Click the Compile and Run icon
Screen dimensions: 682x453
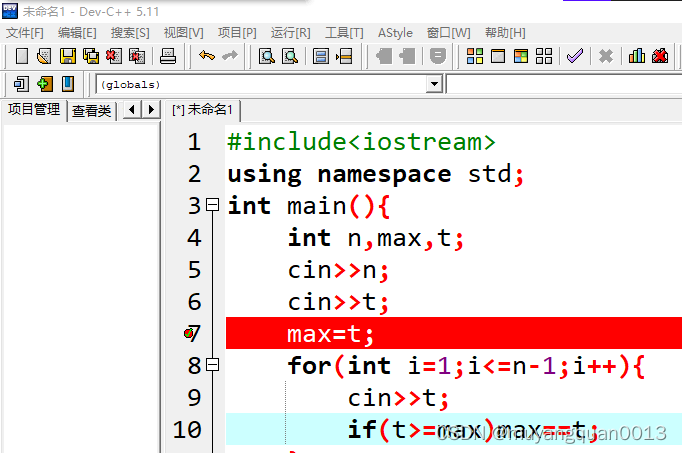(x=521, y=56)
